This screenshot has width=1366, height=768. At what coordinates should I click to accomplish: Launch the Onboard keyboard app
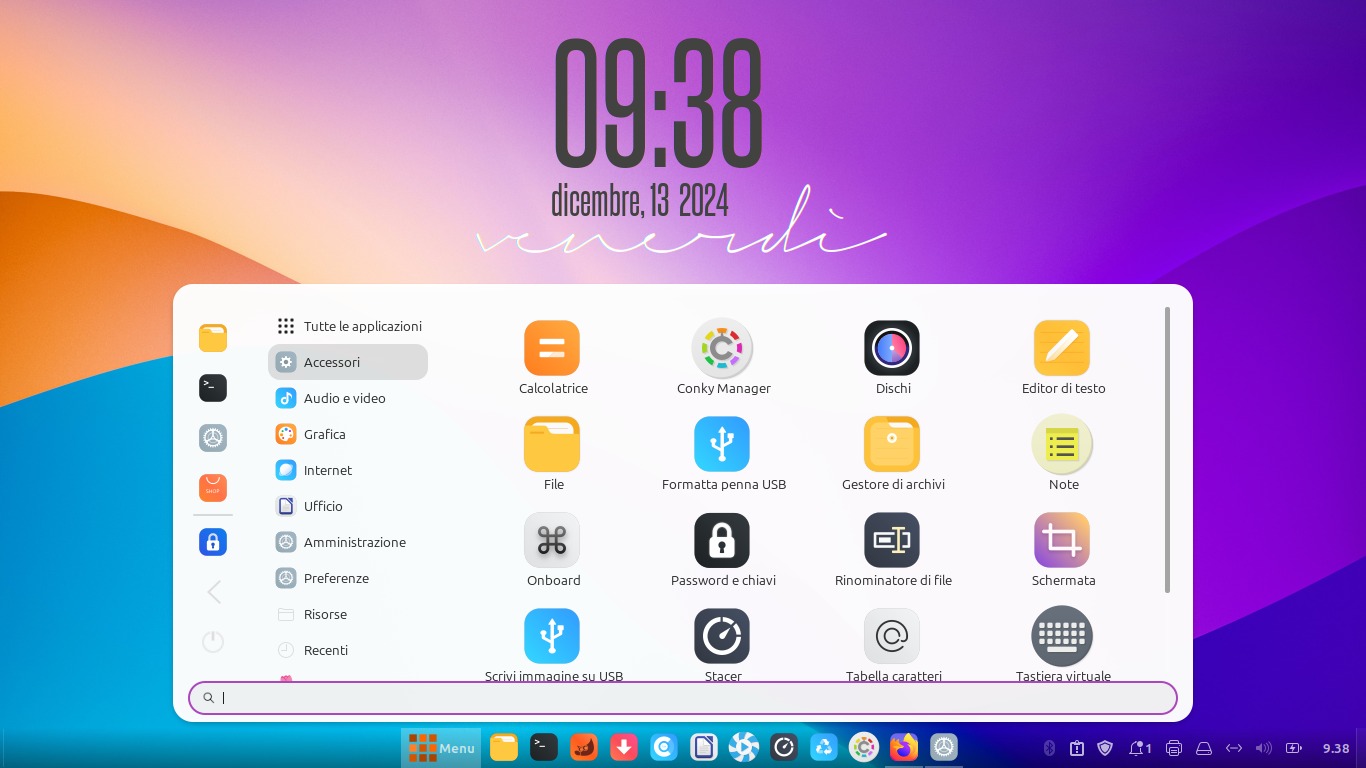[x=552, y=549]
